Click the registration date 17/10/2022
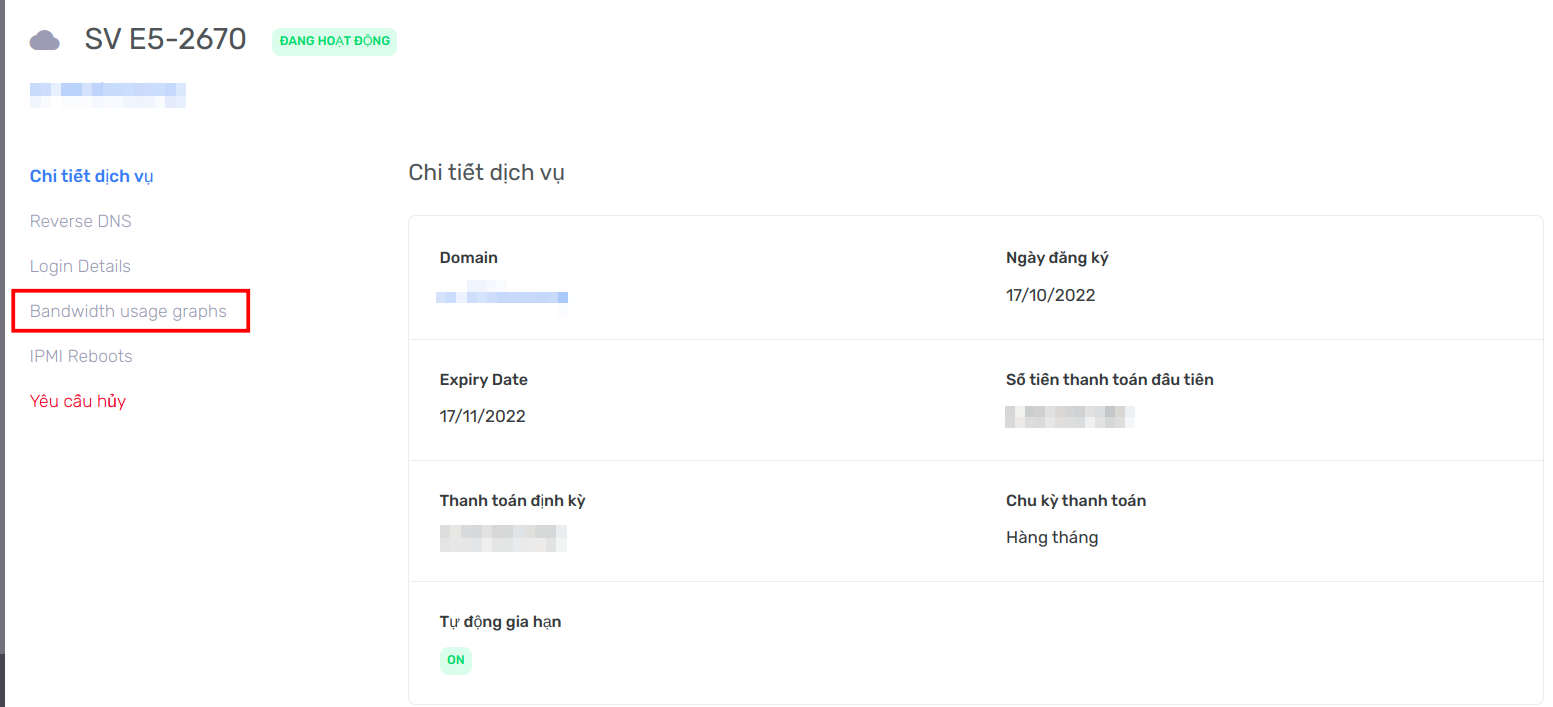 (1050, 295)
